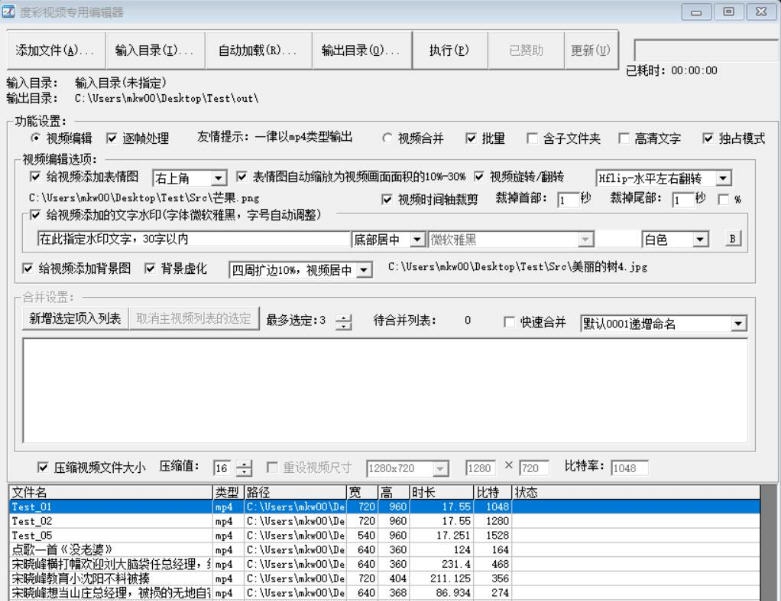Click the 裁掉尾部 seconds field
The width and height of the screenshot is (781, 601).
coord(683,199)
